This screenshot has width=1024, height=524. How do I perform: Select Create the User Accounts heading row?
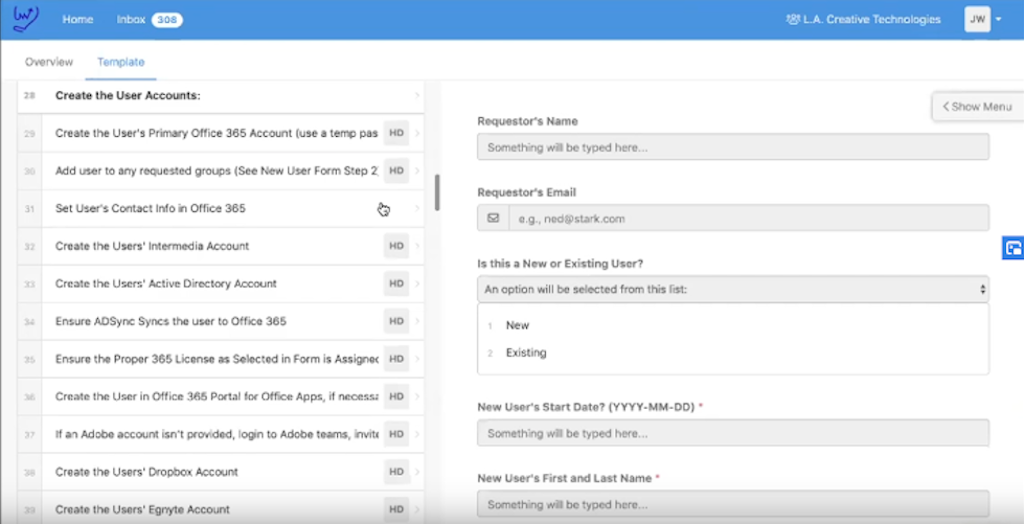click(221, 95)
